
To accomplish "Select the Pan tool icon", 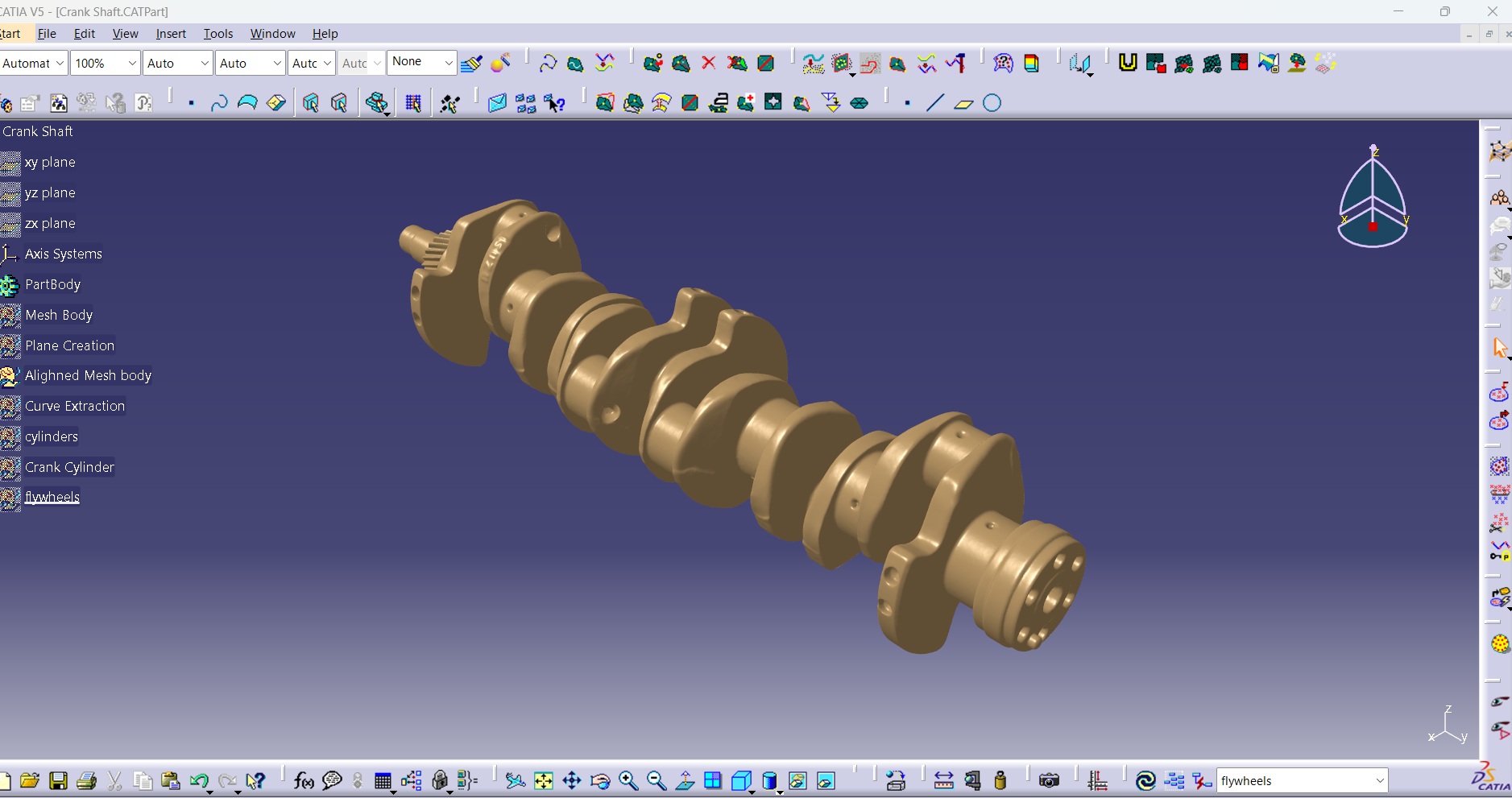I will coord(572,780).
